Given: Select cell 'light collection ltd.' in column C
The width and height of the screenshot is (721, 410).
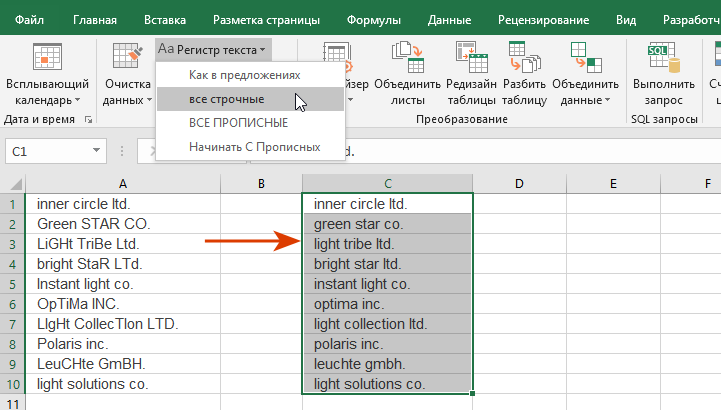Looking at the screenshot, I should coord(387,324).
